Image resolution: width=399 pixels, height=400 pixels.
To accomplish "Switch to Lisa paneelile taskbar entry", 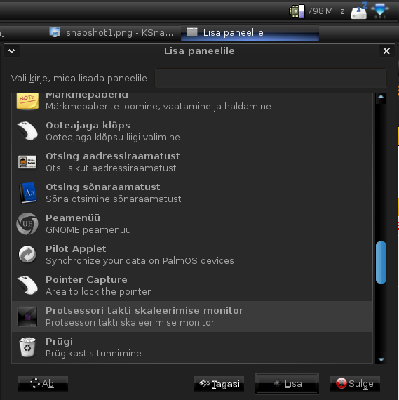I will point(250,33).
